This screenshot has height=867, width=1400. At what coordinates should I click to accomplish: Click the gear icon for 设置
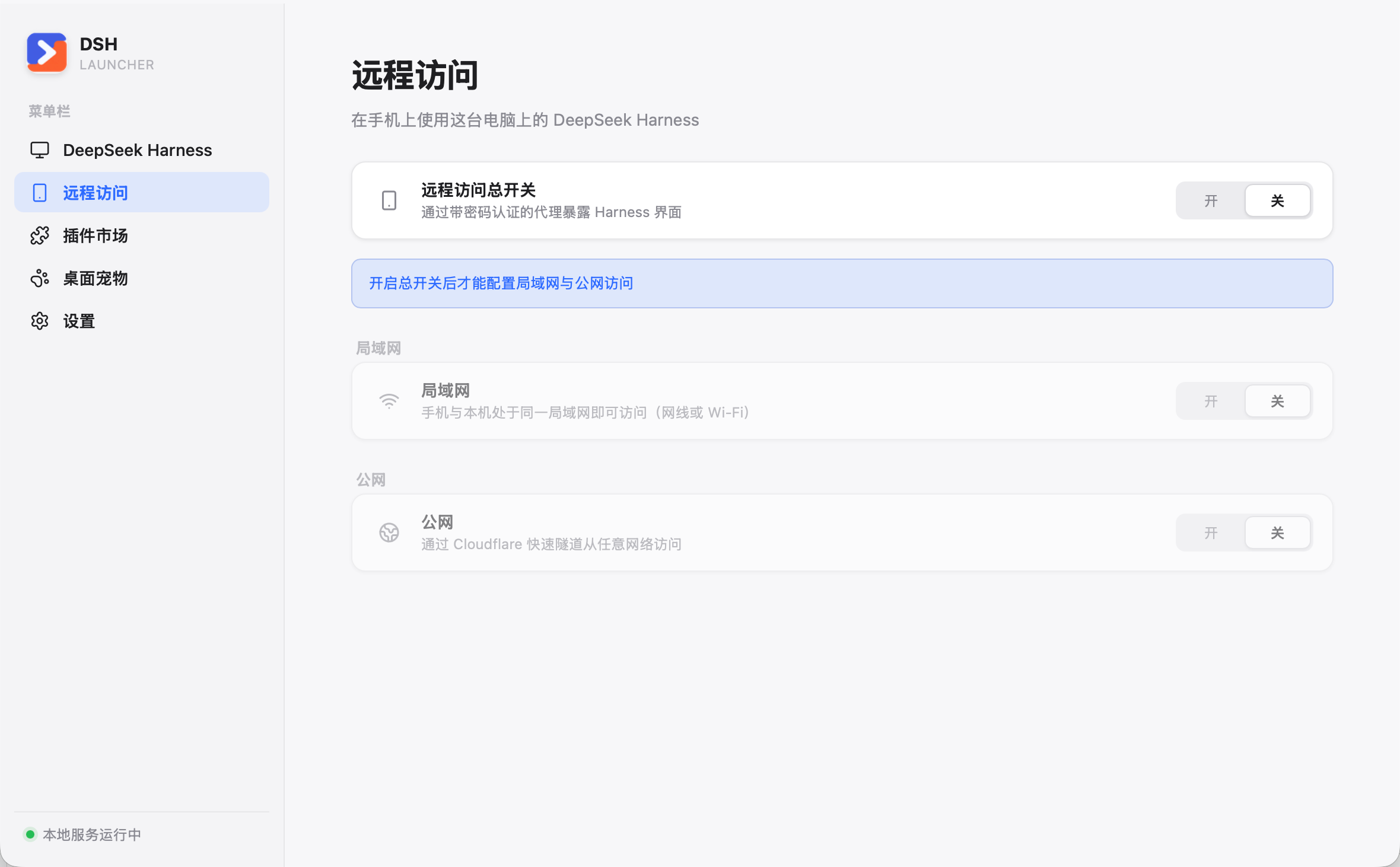40,321
